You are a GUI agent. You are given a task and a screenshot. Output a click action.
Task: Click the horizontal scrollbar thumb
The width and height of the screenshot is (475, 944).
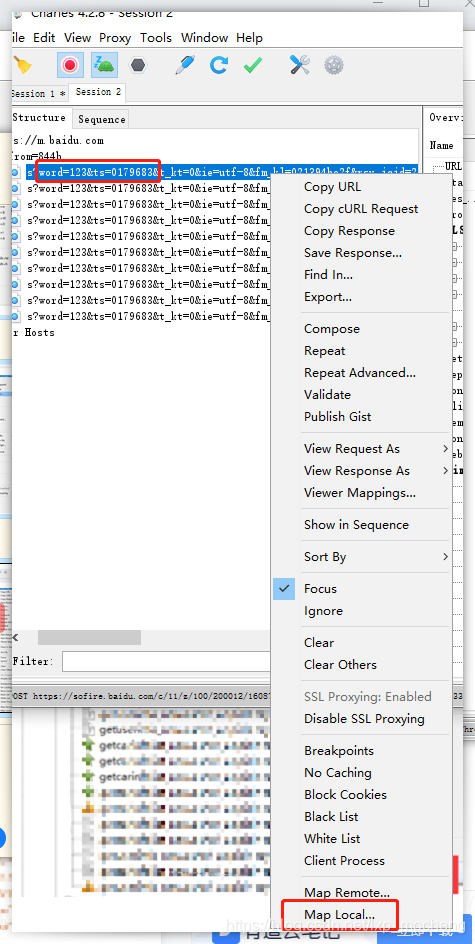click(x=89, y=638)
